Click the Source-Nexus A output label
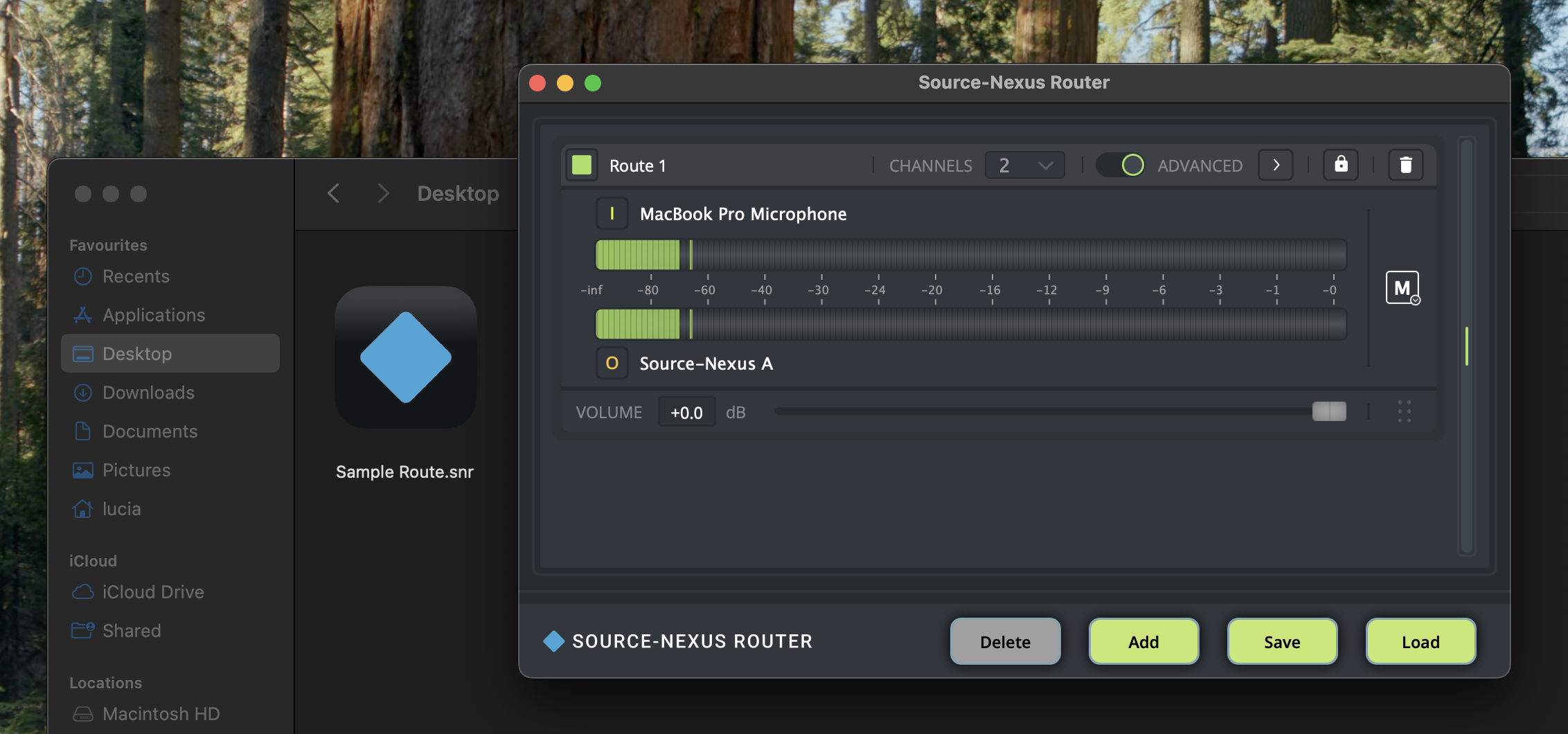1568x734 pixels. pos(706,364)
